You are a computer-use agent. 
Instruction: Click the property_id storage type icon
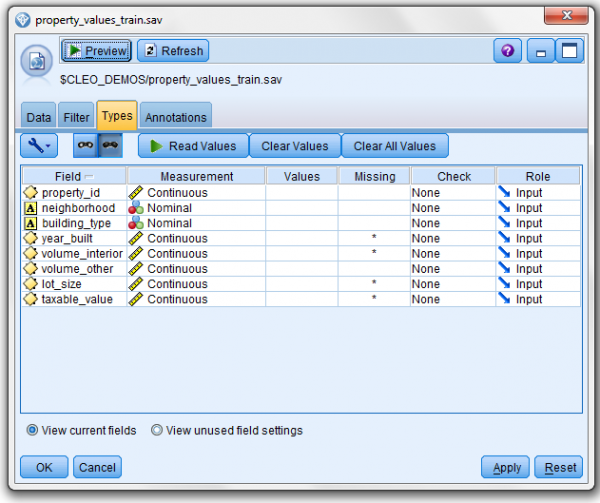click(30, 192)
